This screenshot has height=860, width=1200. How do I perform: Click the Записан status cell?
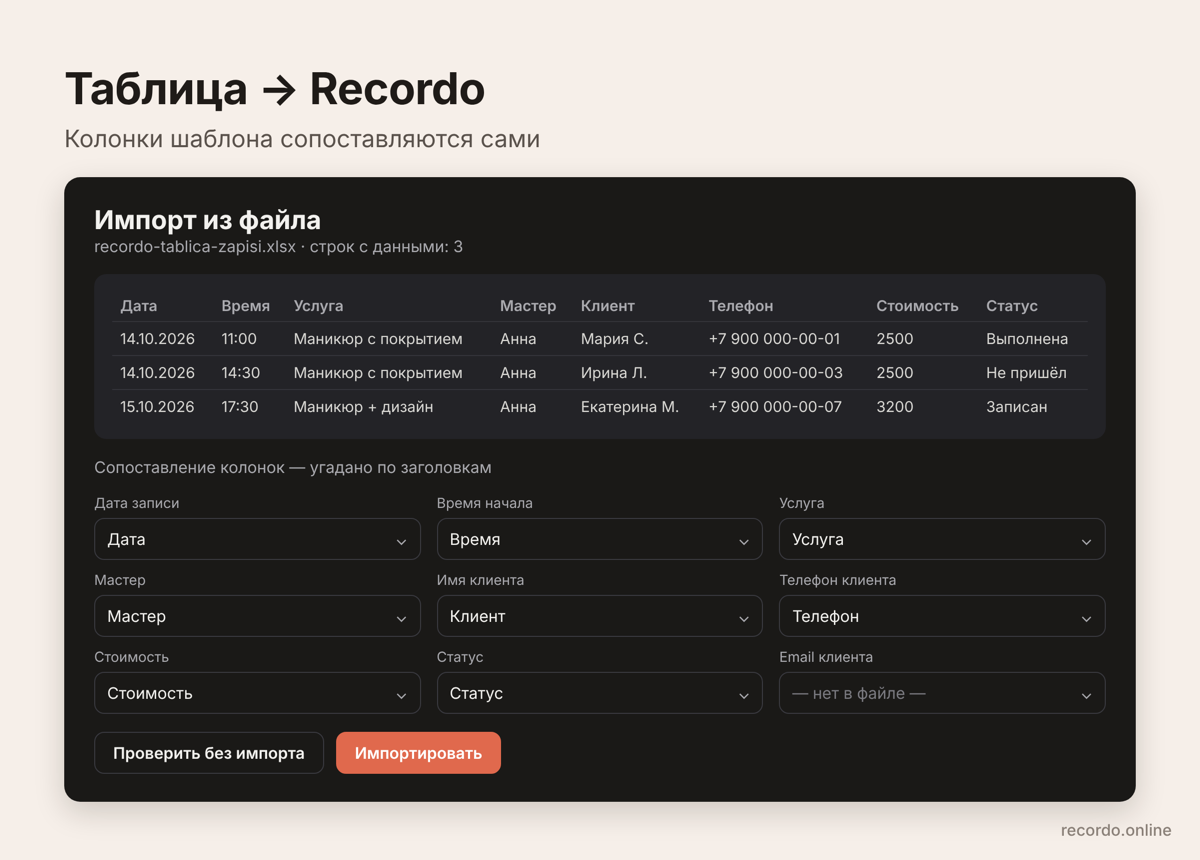pyautogui.click(x=1017, y=407)
